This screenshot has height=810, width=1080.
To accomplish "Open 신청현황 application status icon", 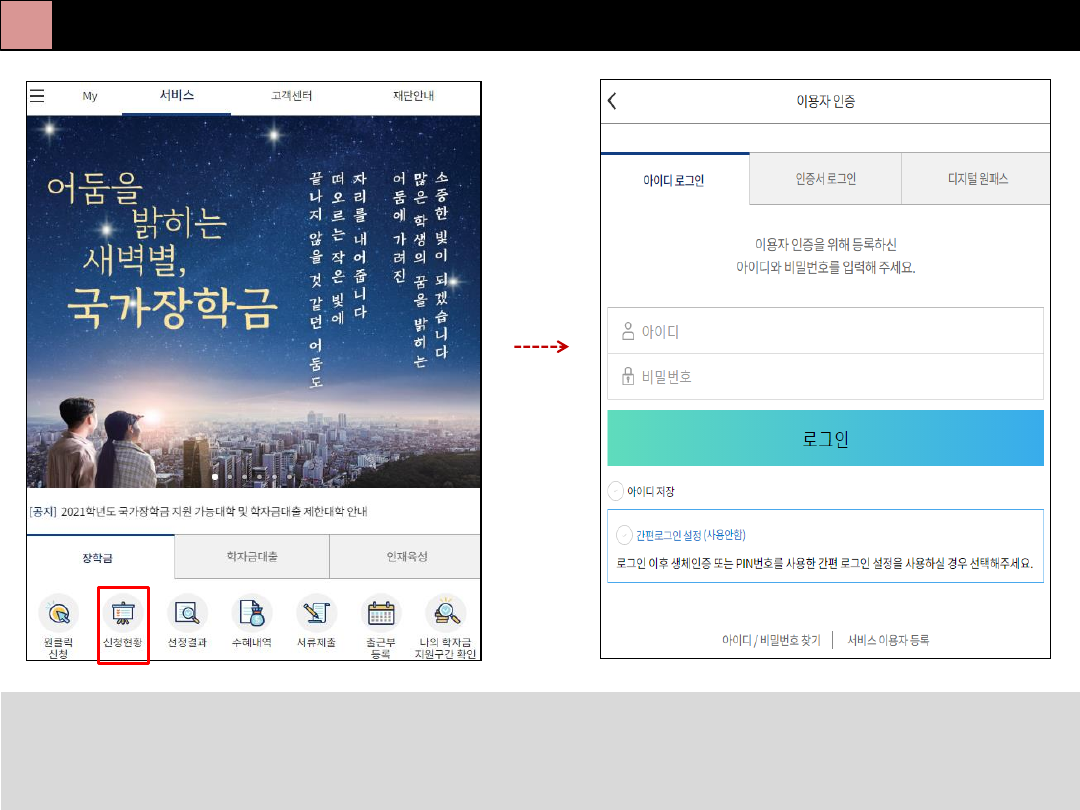I will [123, 614].
